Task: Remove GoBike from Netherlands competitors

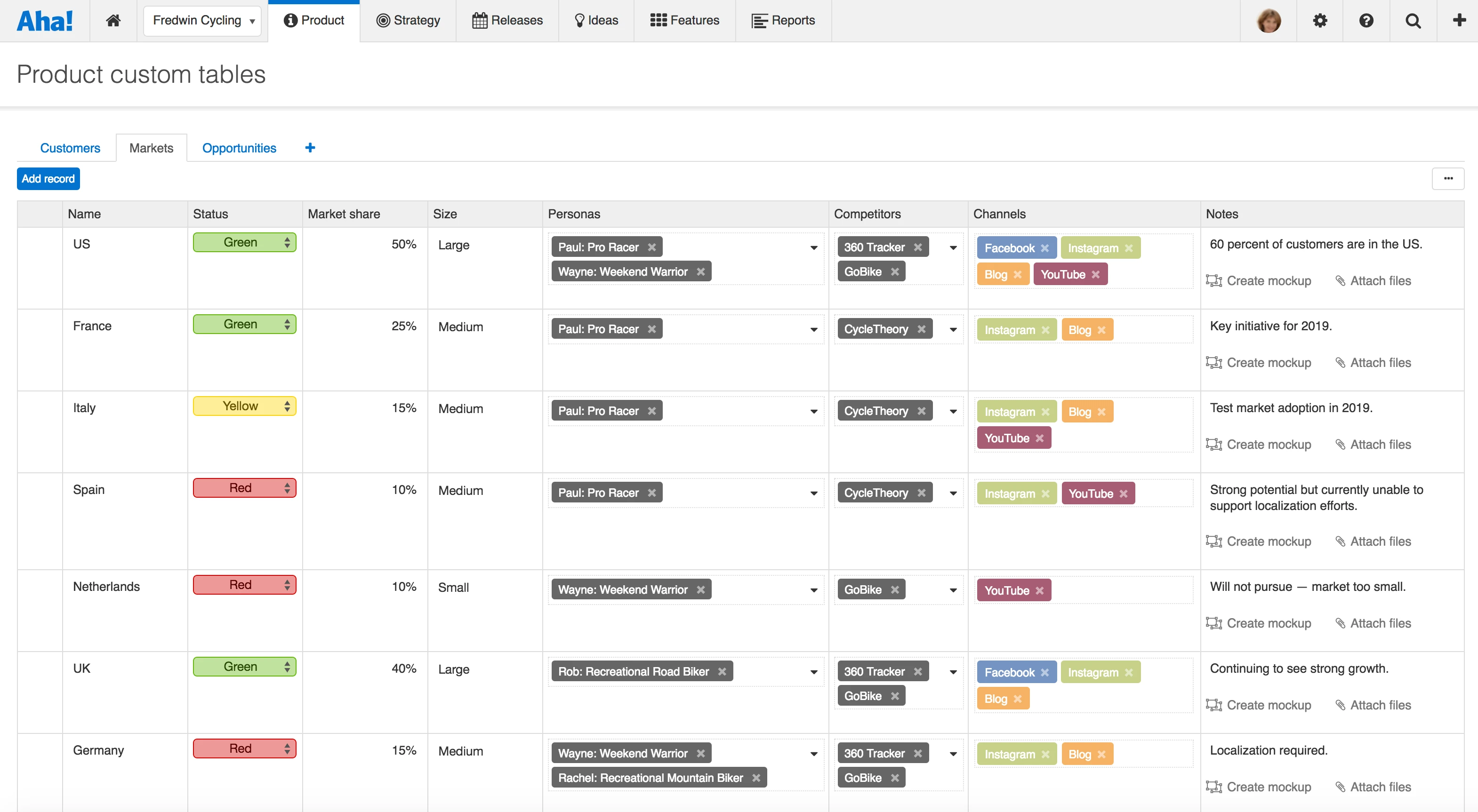Action: (x=895, y=590)
